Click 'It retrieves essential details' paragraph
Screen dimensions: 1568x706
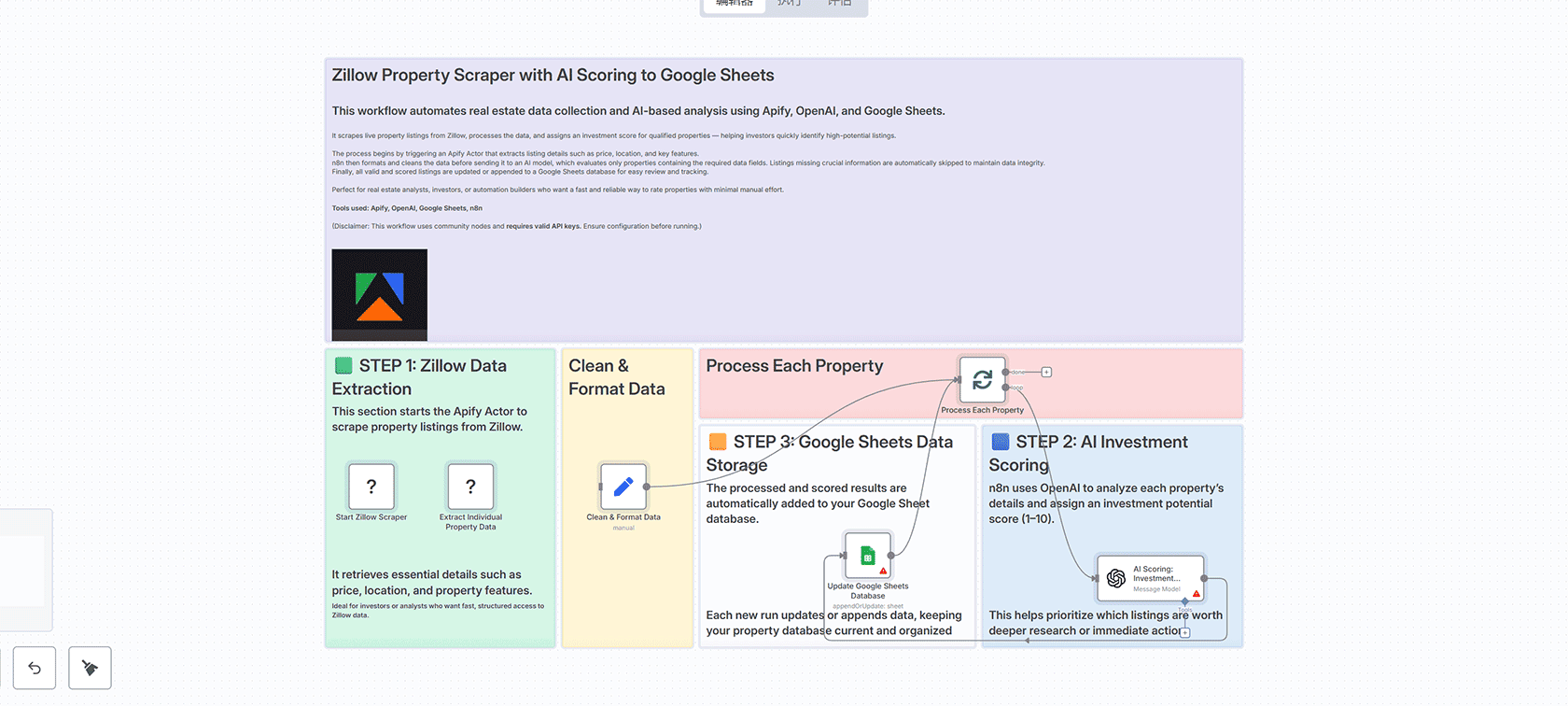coord(432,583)
